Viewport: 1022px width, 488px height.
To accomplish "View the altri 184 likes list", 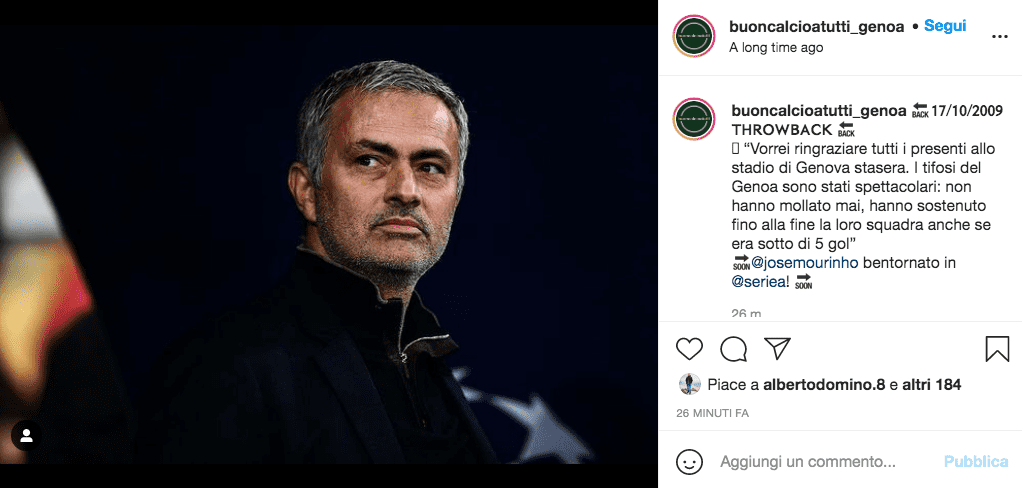I will [x=932, y=384].
